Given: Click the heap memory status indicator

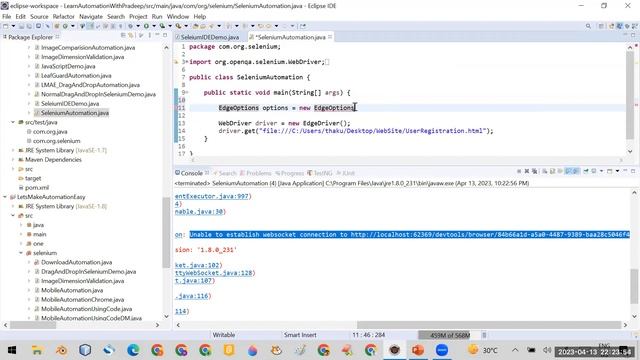Looking at the screenshot, I should point(449,335).
